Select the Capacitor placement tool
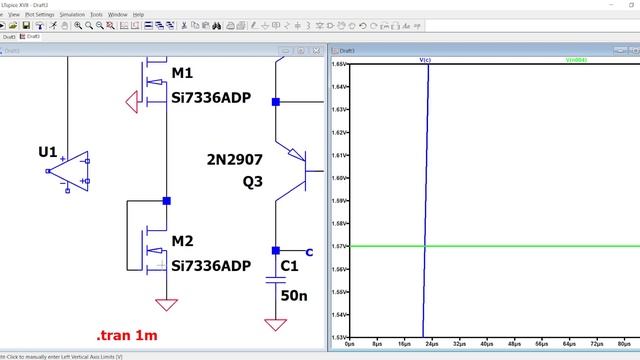640x360 pixels. click(x=298, y=26)
